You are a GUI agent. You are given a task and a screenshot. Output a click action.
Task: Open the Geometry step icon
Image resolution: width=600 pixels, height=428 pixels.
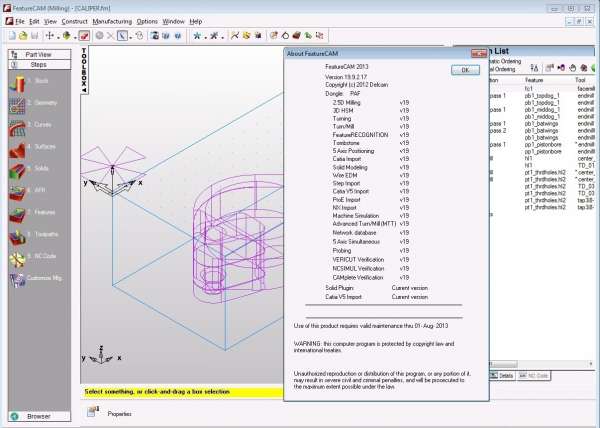coord(17,106)
